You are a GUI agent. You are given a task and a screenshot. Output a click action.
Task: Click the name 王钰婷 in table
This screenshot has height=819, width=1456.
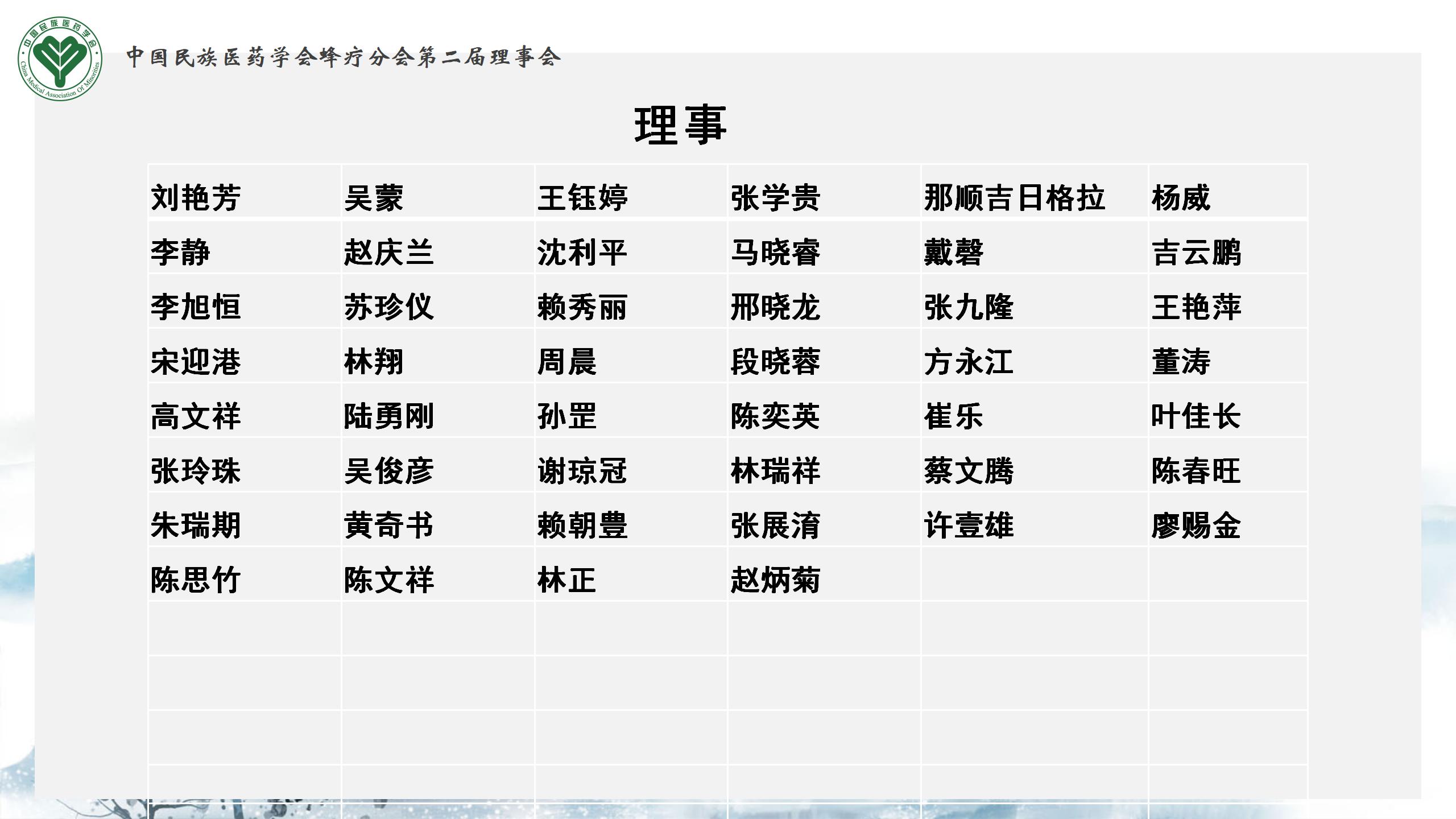pos(582,198)
